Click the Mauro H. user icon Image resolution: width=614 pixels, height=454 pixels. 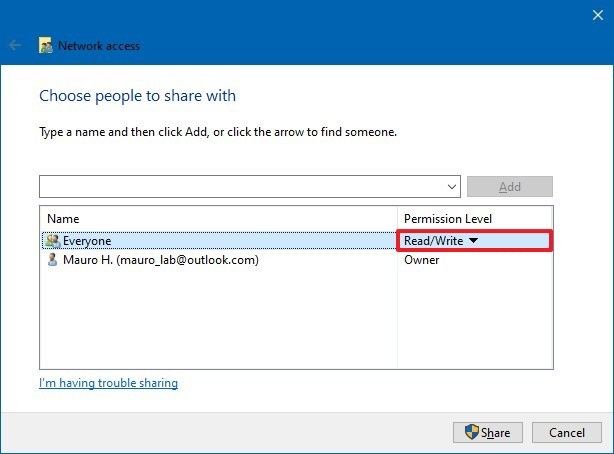click(x=52, y=260)
